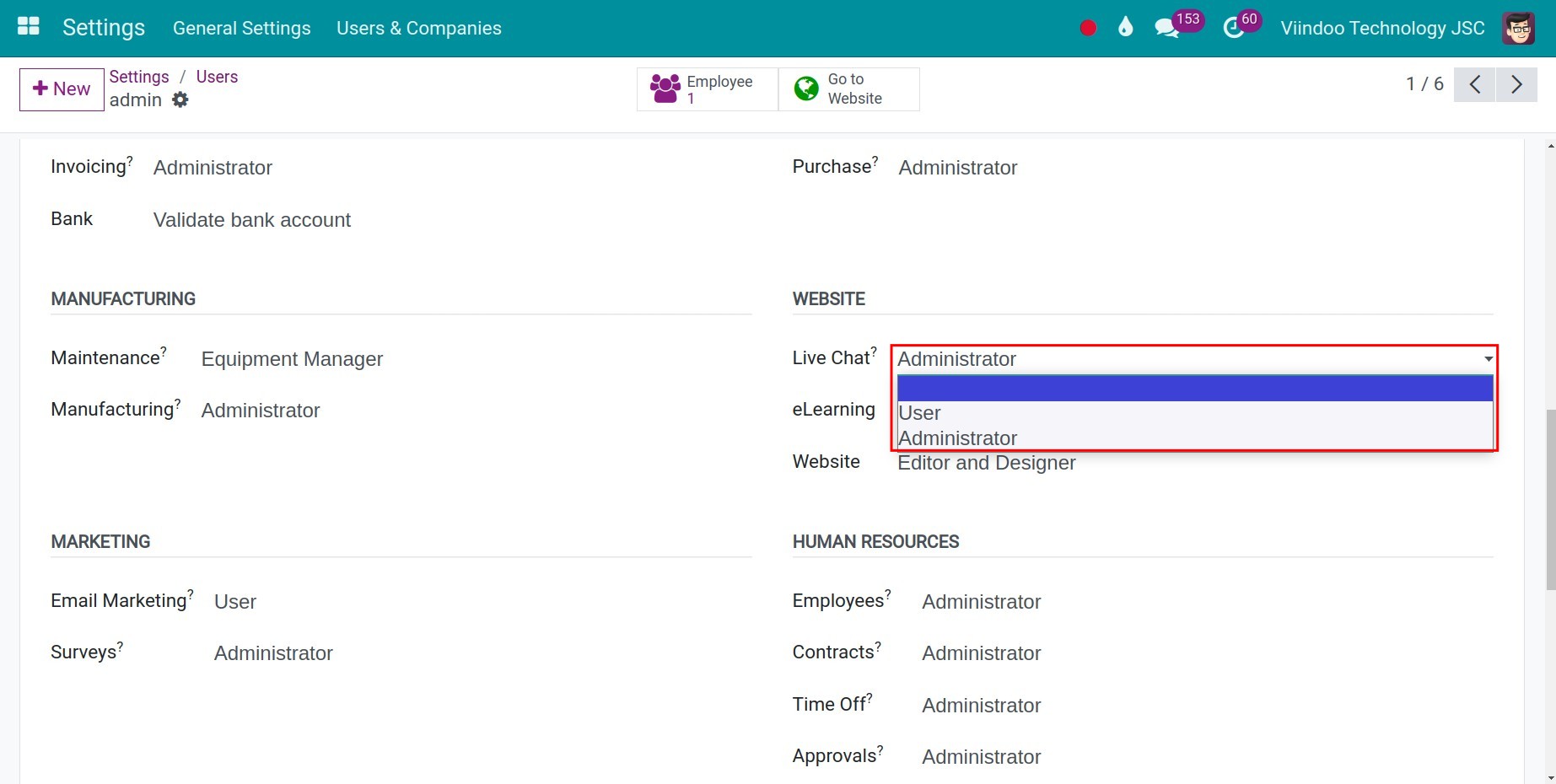The image size is (1556, 784).
Task: Open Employees Administrator dropdown
Action: [x=1208, y=602]
